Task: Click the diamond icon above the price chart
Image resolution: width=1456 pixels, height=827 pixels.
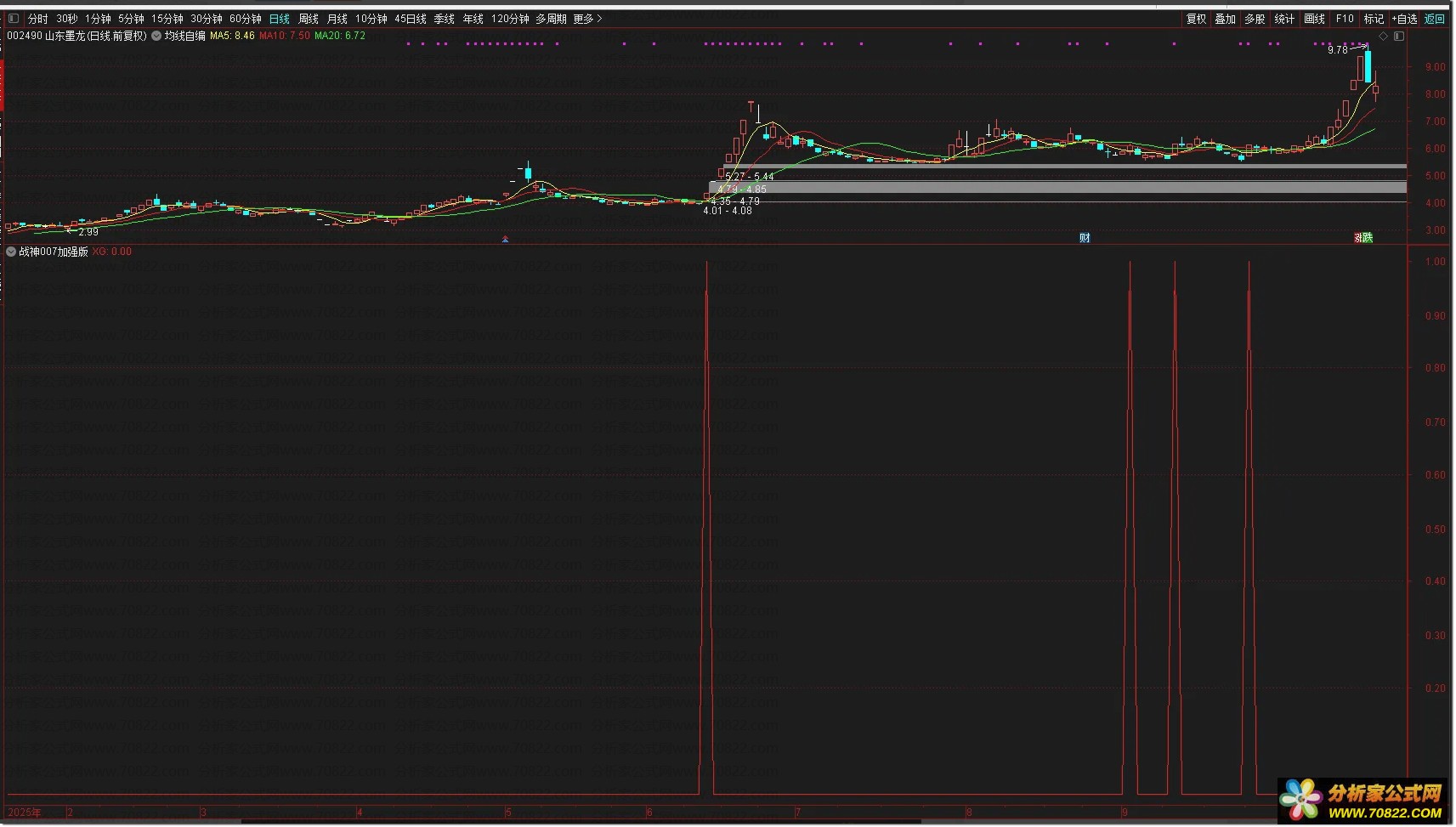Action: point(1383,37)
